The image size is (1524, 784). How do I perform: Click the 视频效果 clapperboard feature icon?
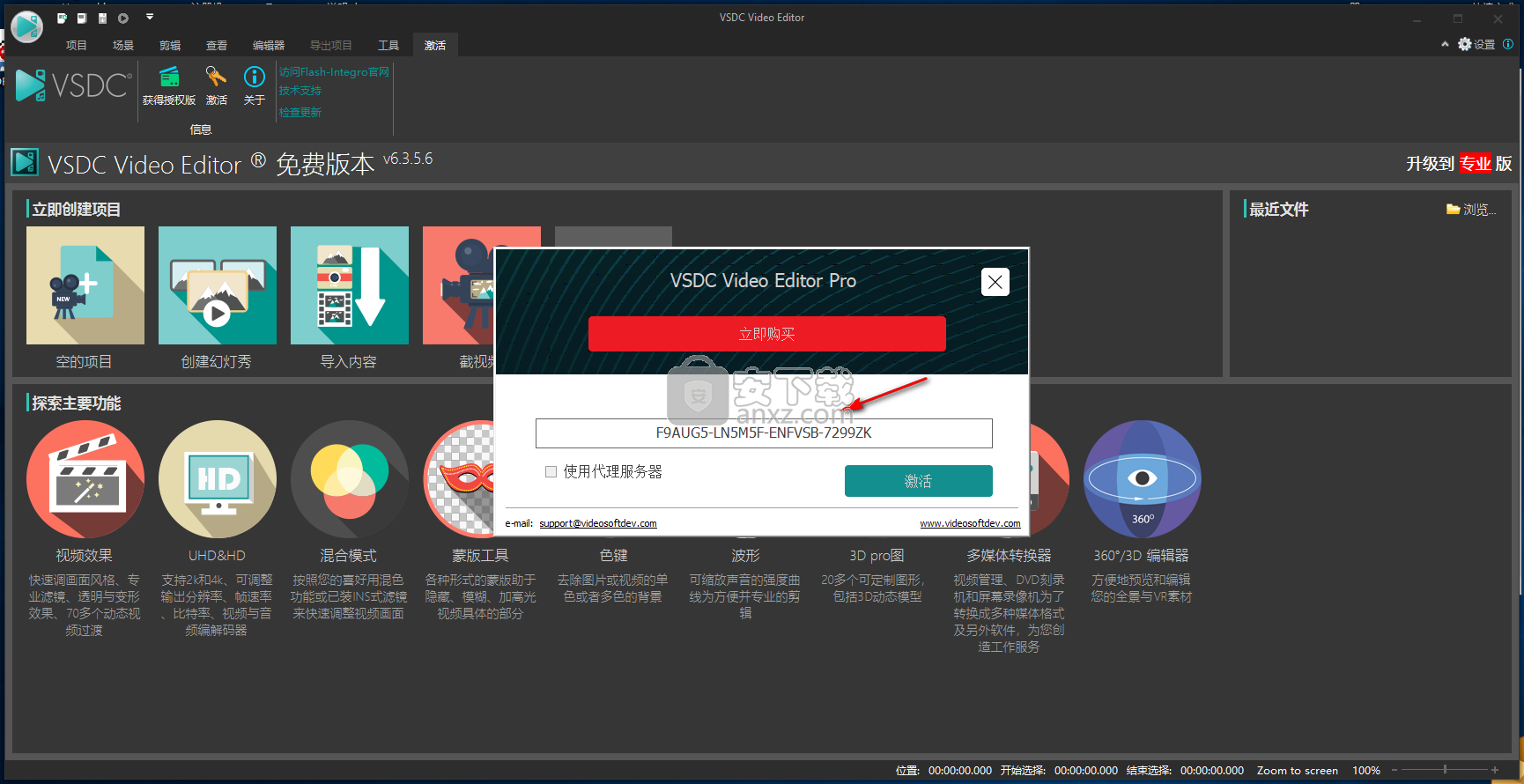85,479
